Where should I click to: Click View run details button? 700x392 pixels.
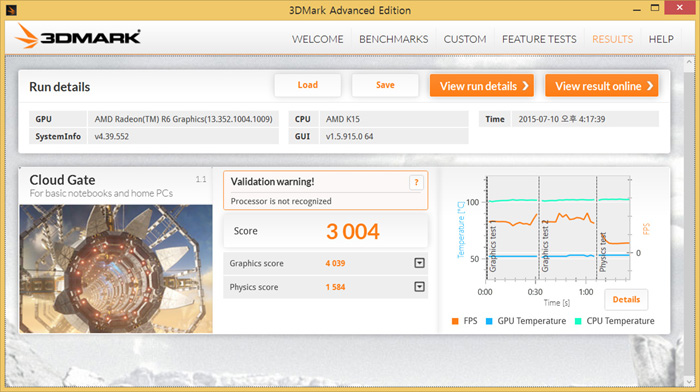click(x=482, y=86)
